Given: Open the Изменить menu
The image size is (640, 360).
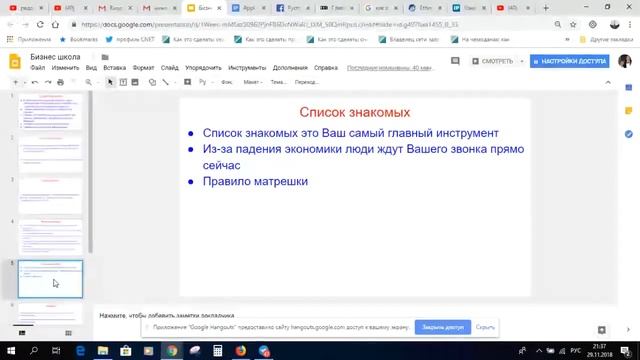Looking at the screenshot, I should 65,68.
